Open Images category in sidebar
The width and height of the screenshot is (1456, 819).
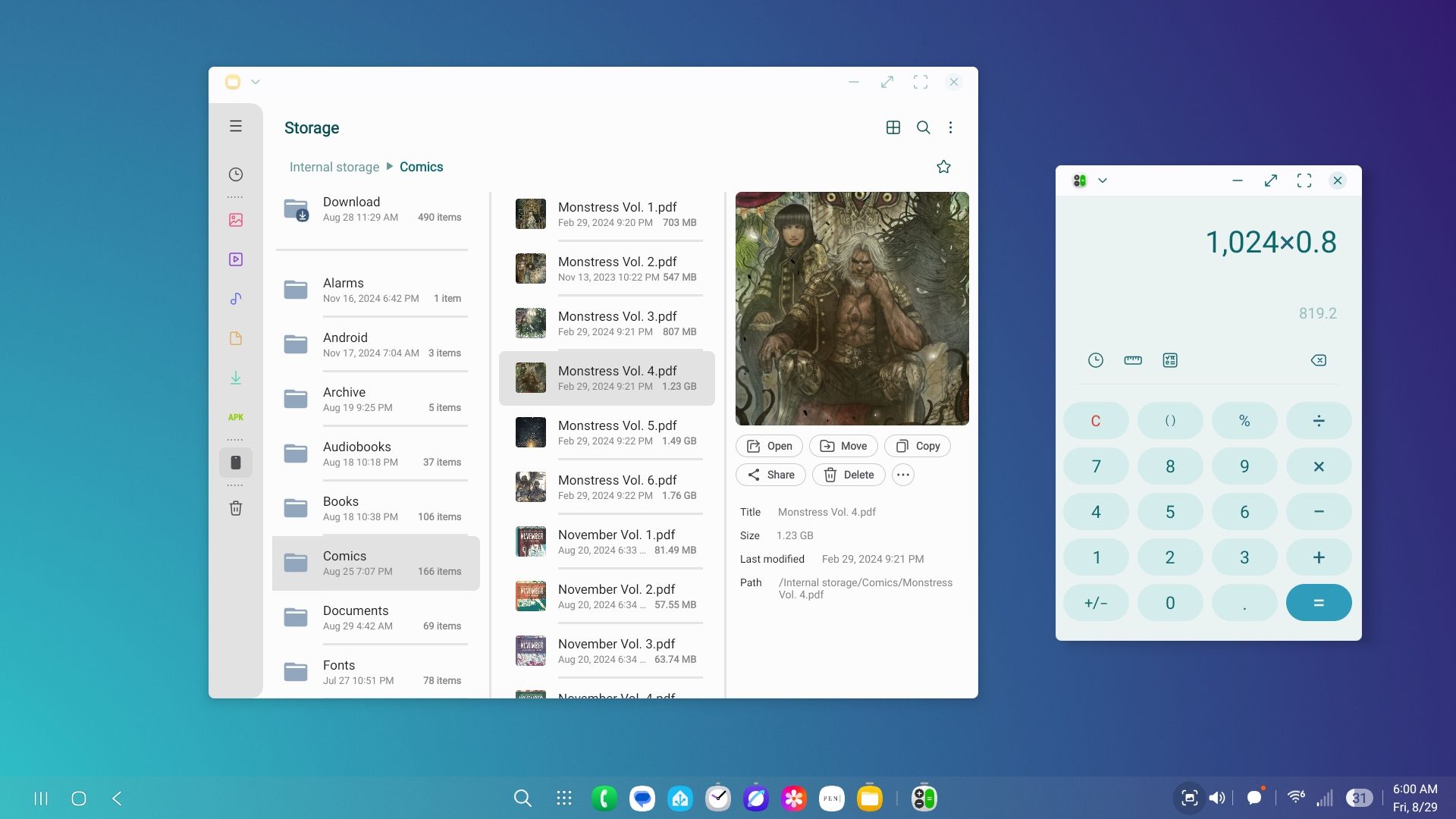pos(236,220)
